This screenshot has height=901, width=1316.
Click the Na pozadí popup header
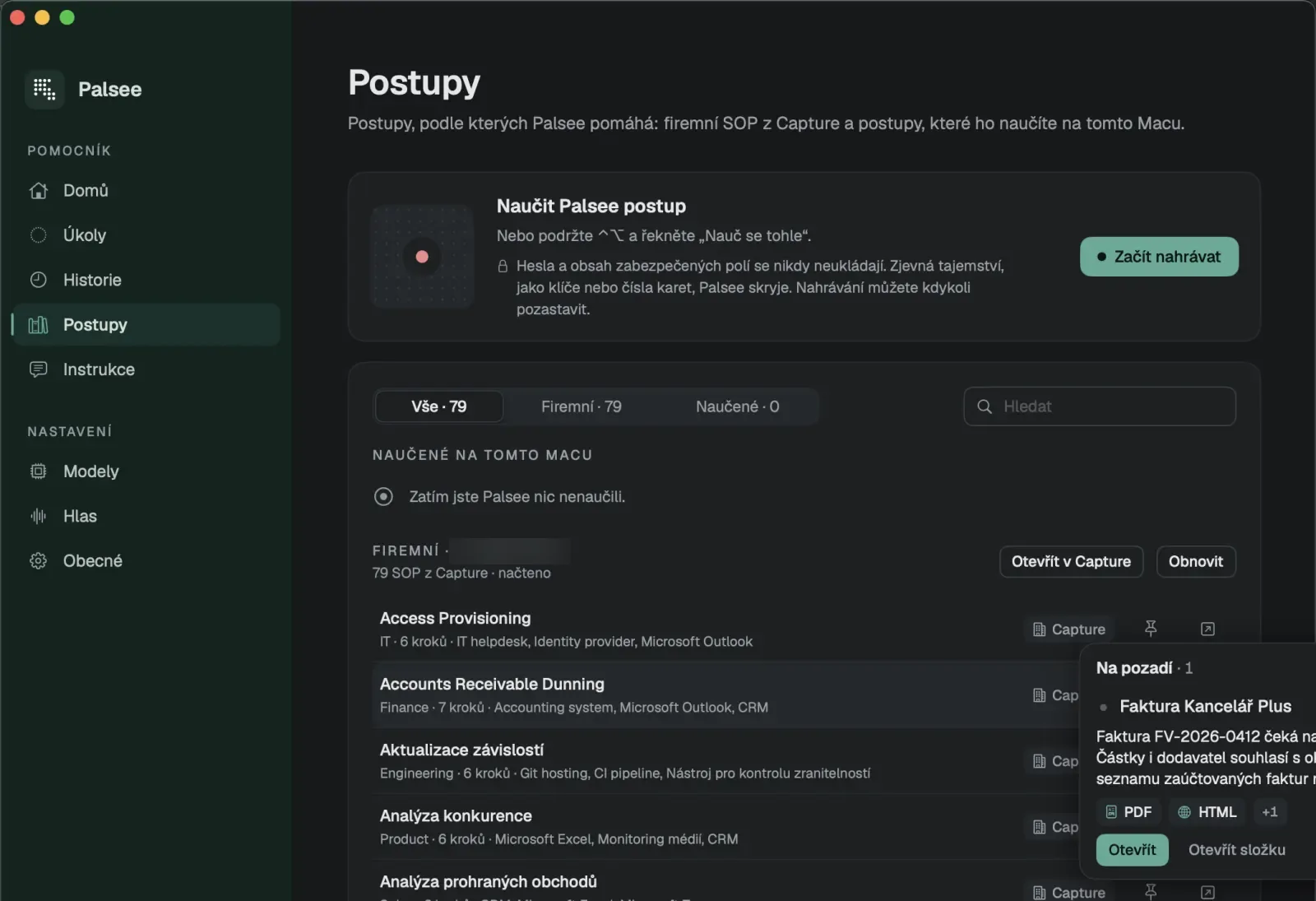[1144, 668]
